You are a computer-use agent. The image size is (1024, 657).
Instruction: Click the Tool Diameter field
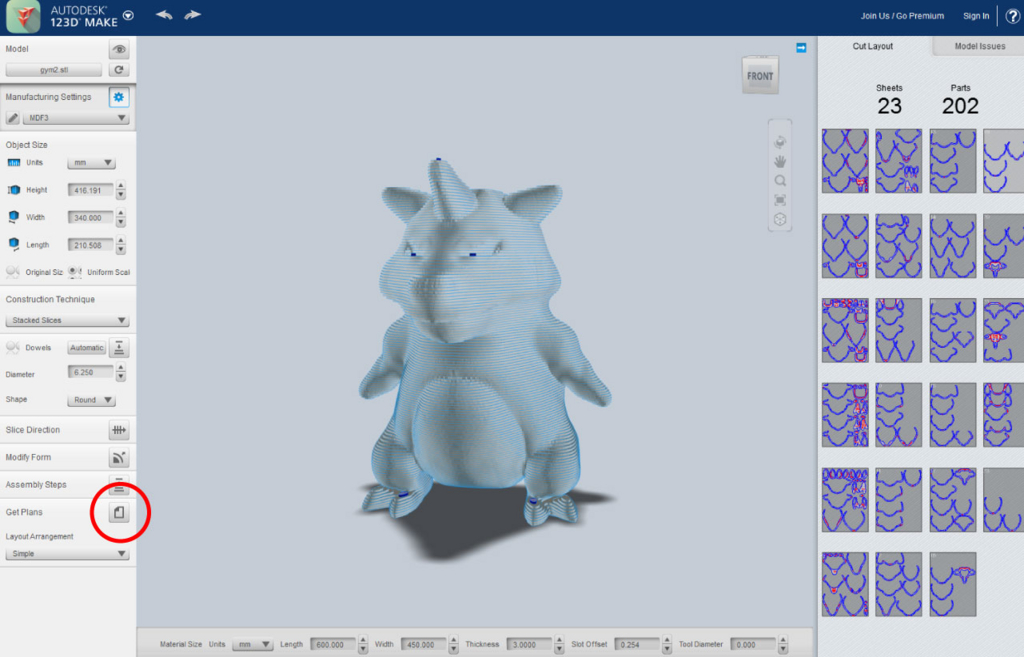pos(753,645)
